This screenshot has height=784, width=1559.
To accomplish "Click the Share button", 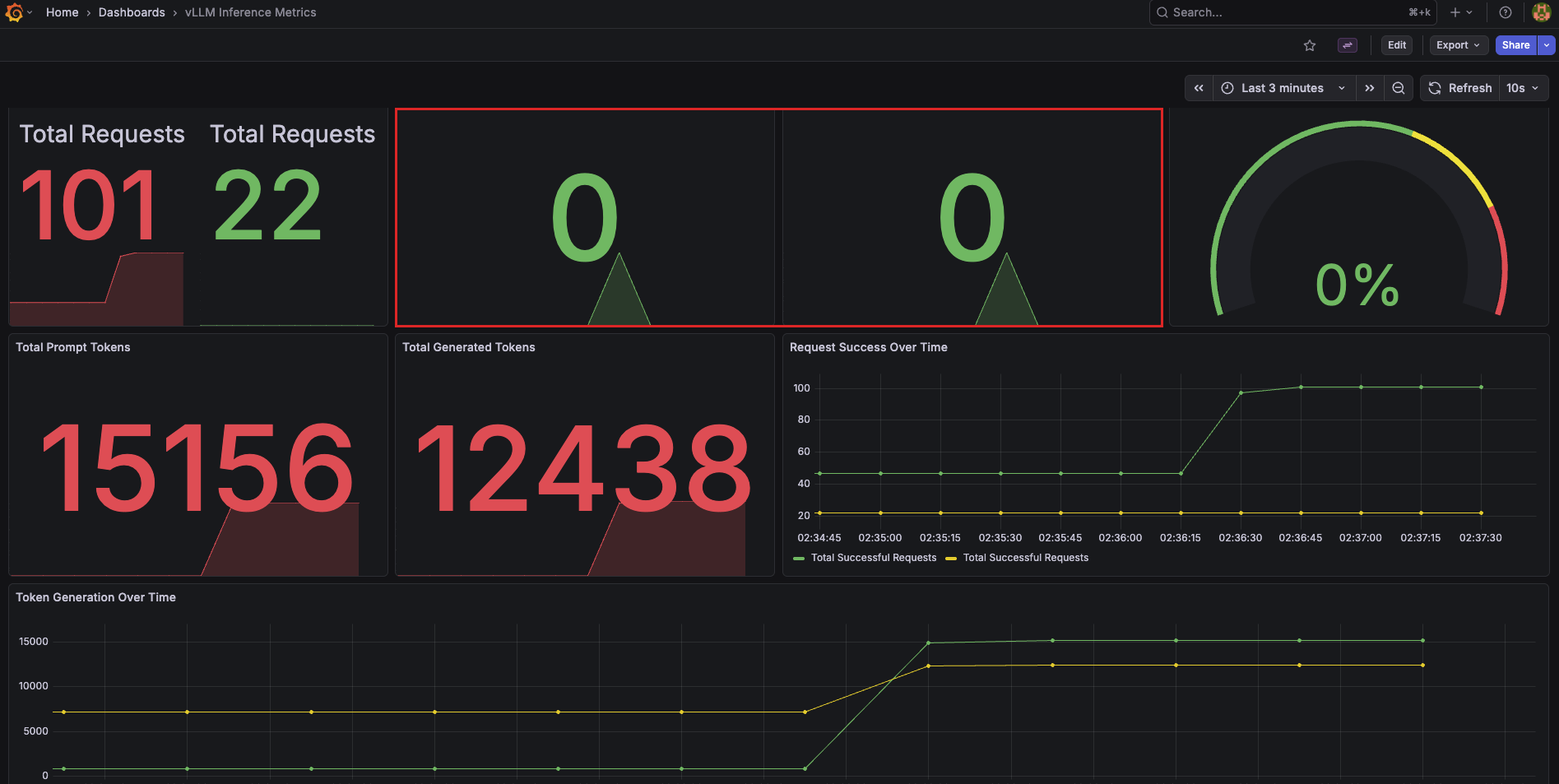I will [x=1516, y=45].
